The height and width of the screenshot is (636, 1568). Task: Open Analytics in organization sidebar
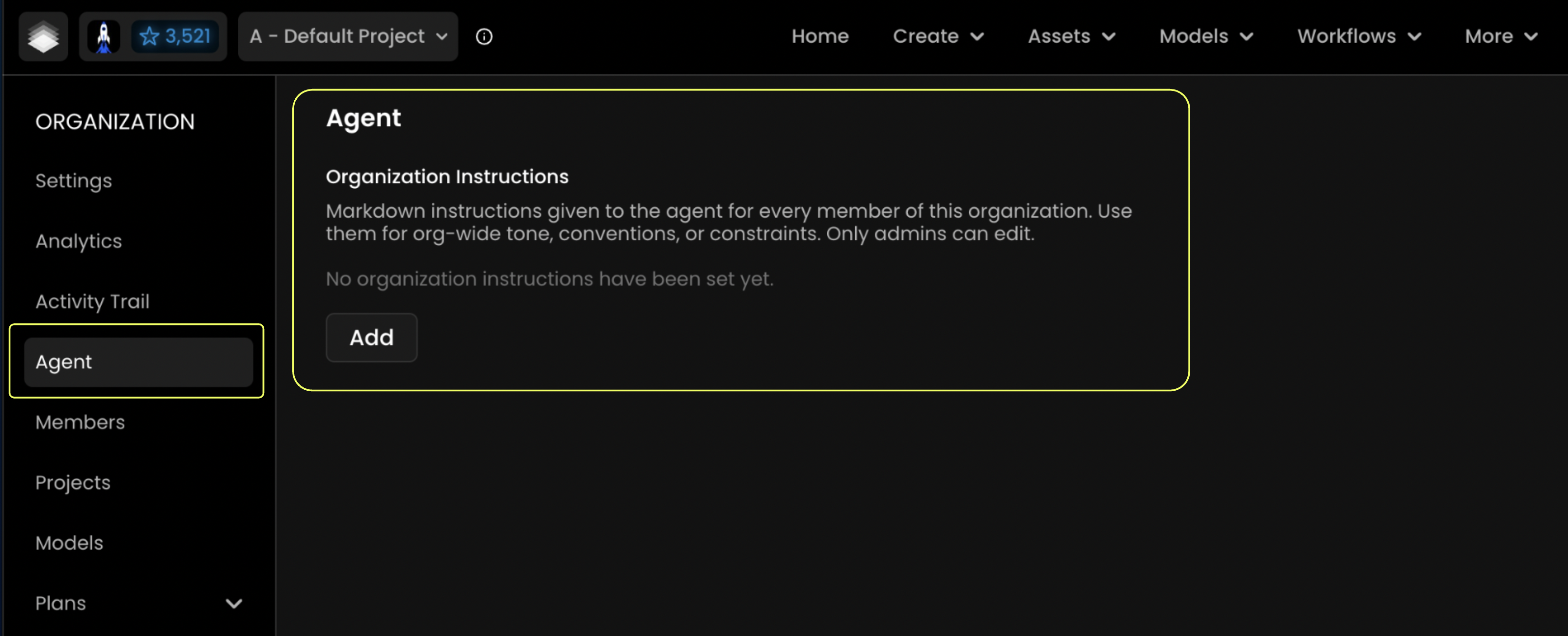click(x=138, y=241)
